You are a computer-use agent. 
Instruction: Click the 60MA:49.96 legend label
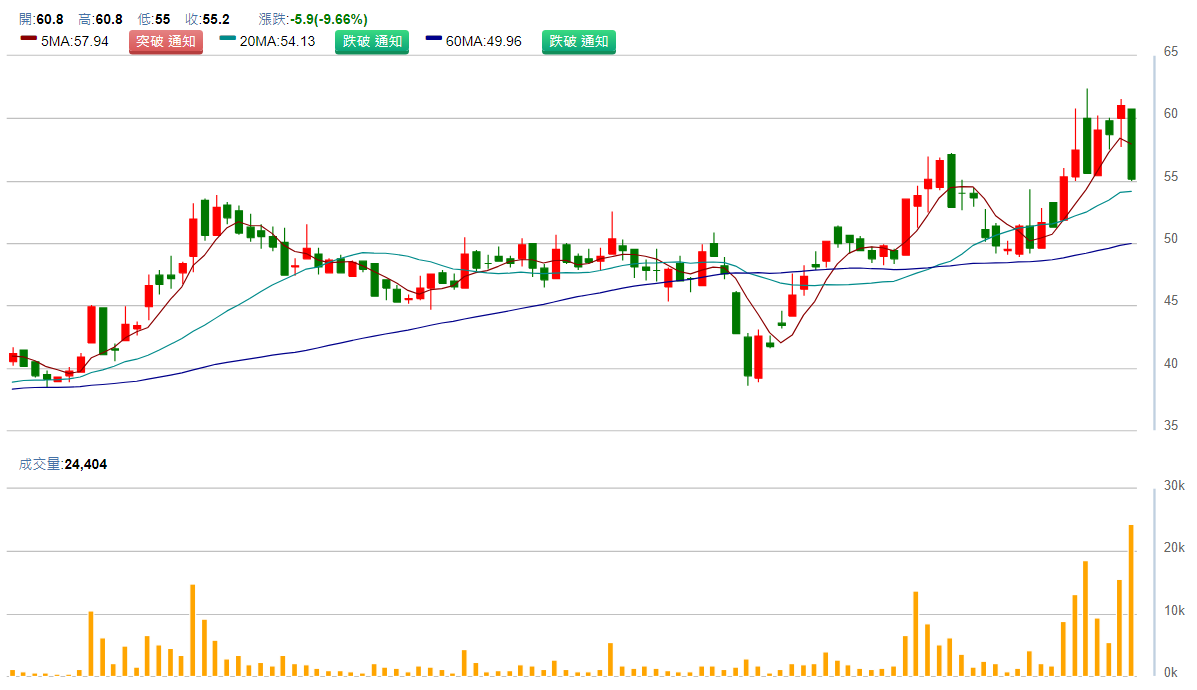(483, 41)
